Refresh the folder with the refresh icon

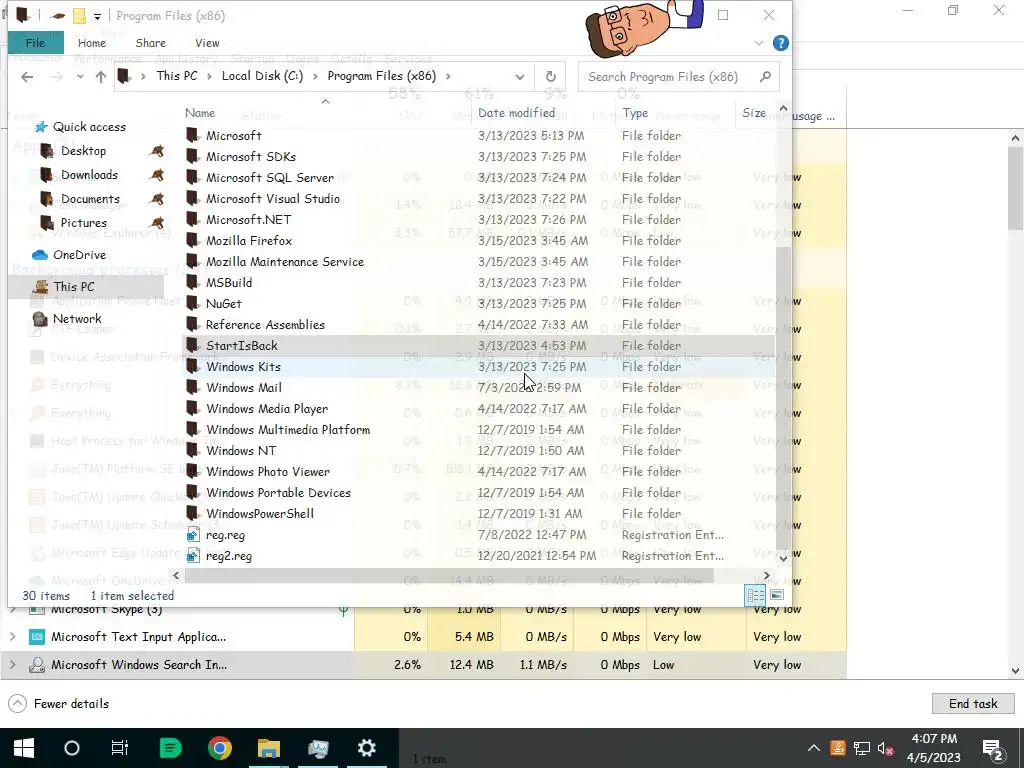pyautogui.click(x=551, y=76)
